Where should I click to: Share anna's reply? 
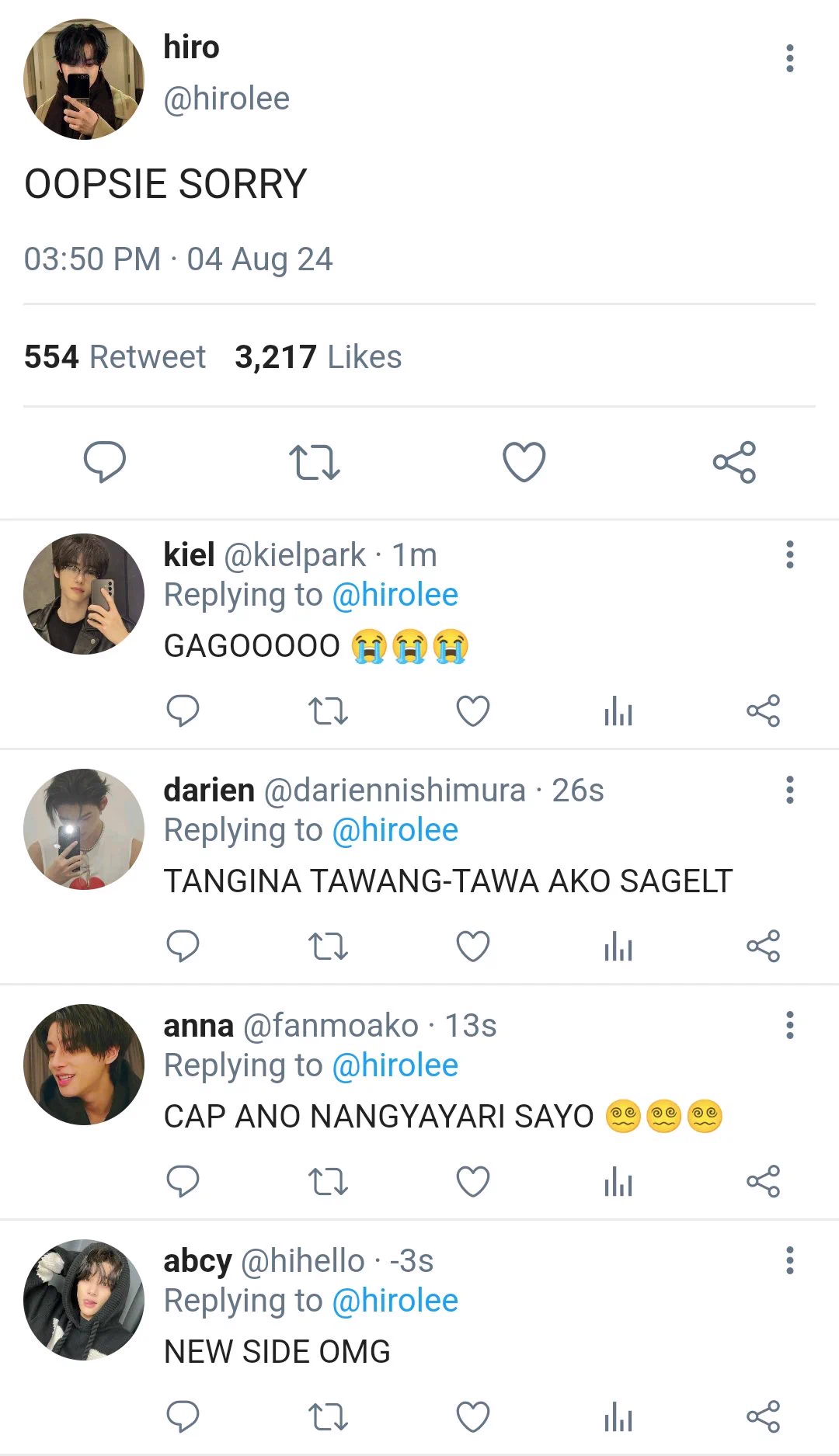click(x=763, y=1181)
